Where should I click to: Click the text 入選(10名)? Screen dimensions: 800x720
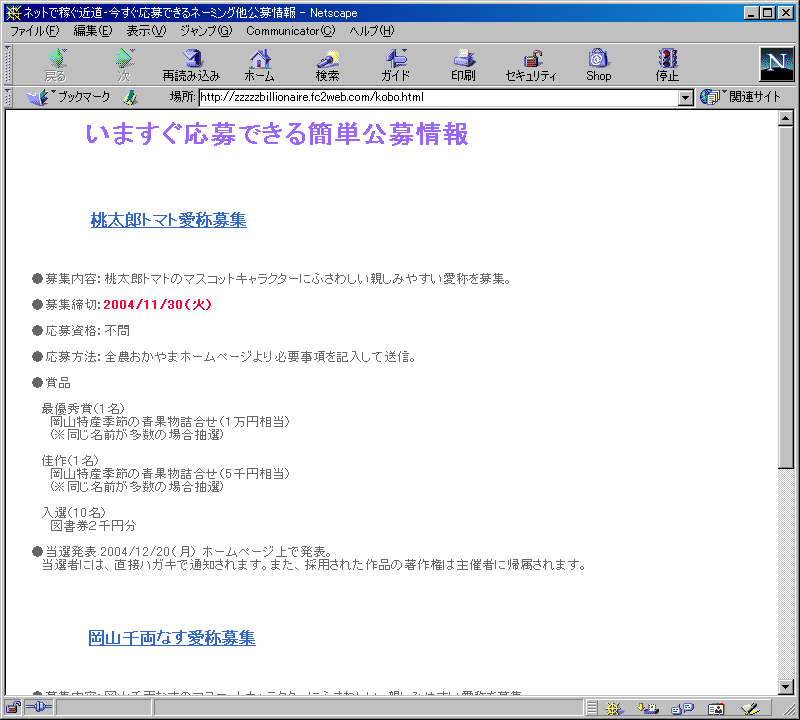pos(73,512)
